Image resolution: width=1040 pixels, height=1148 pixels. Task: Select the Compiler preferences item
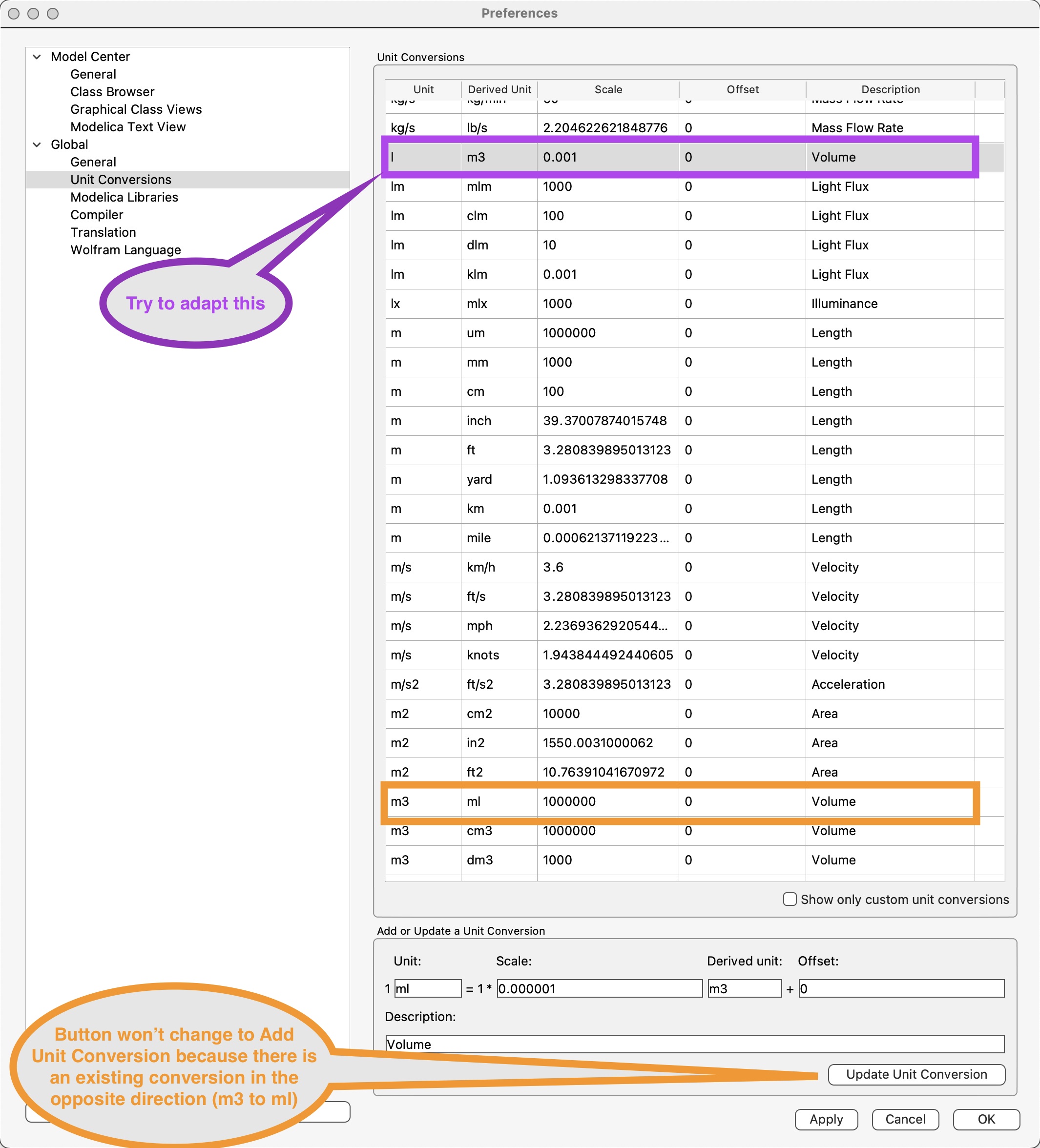(97, 215)
